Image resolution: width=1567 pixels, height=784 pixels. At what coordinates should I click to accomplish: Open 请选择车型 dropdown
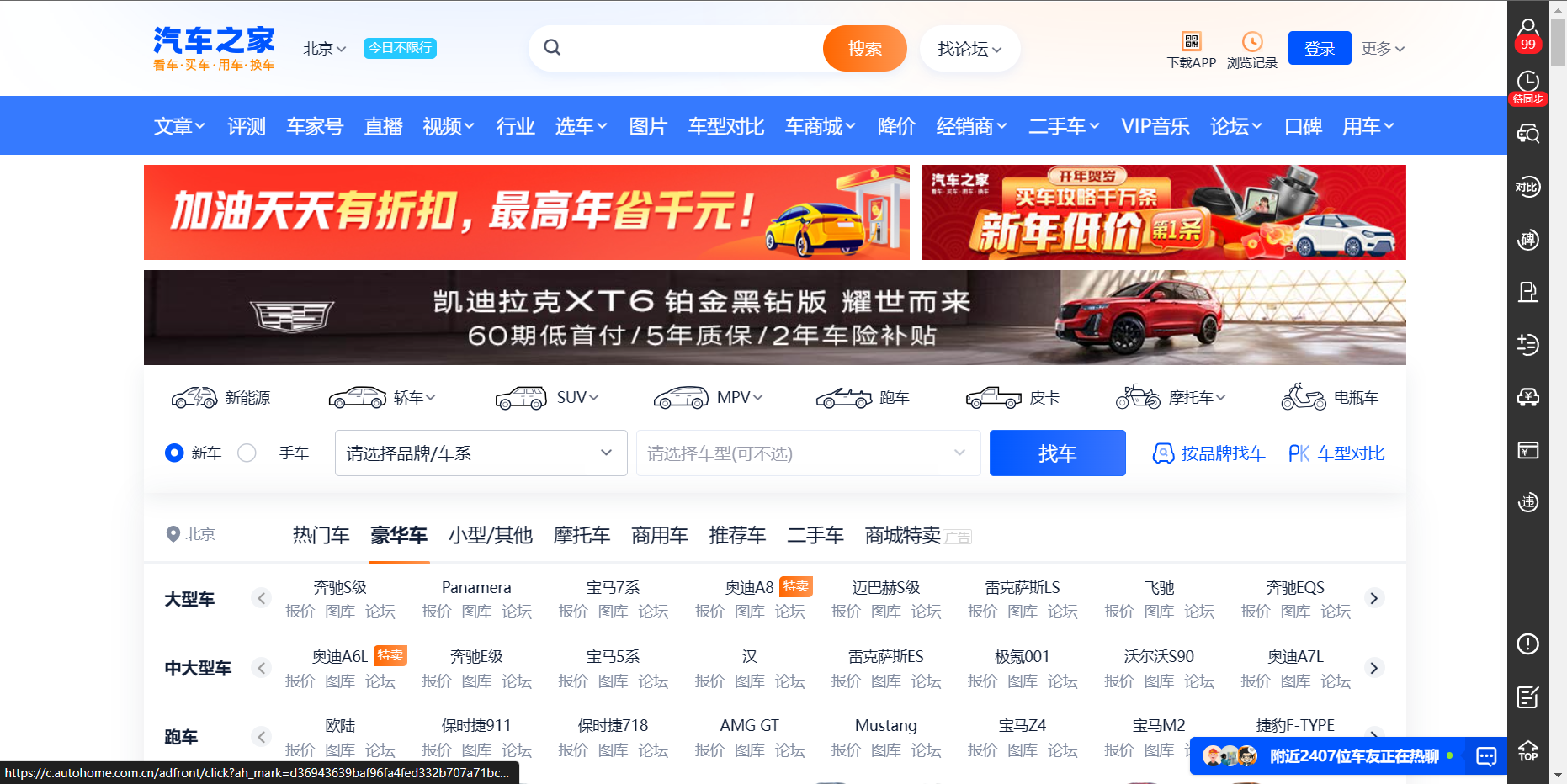tap(809, 453)
